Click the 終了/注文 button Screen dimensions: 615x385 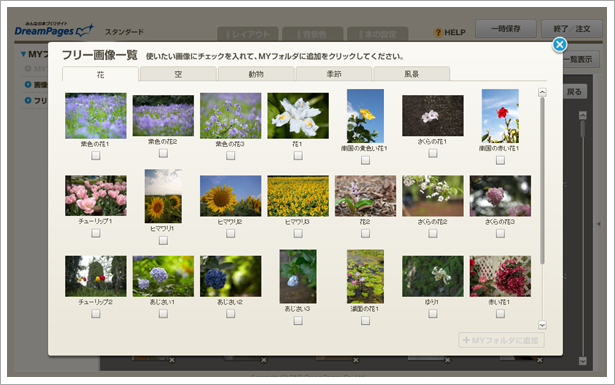coord(571,29)
